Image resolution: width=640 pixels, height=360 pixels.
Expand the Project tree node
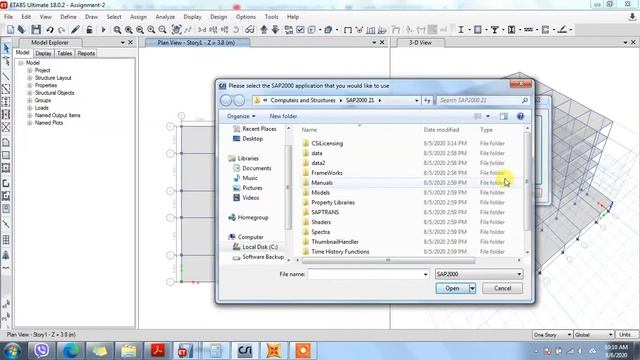[29, 70]
